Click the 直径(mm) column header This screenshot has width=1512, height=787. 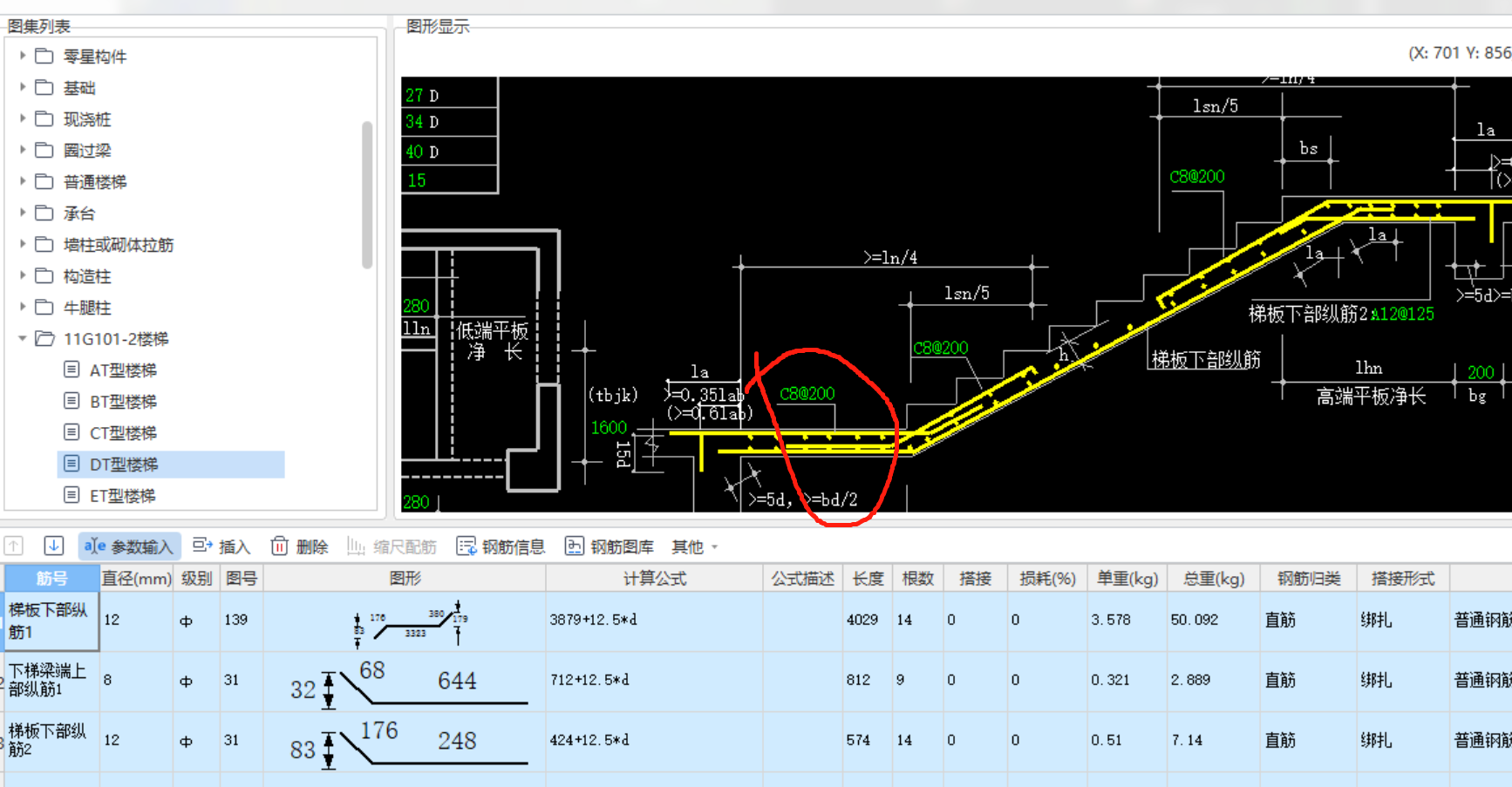(136, 578)
